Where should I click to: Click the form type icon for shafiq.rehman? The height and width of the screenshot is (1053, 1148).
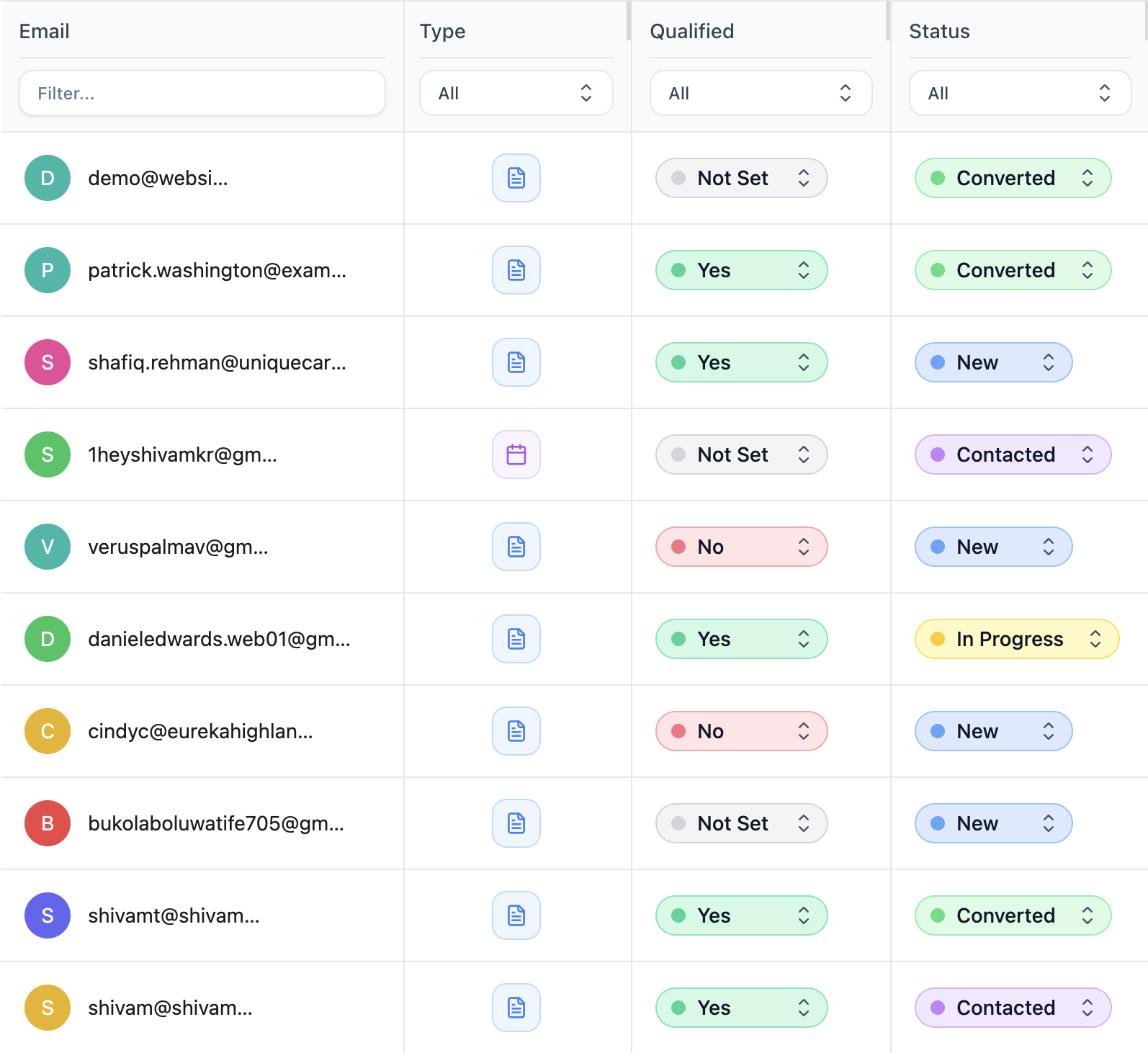516,362
